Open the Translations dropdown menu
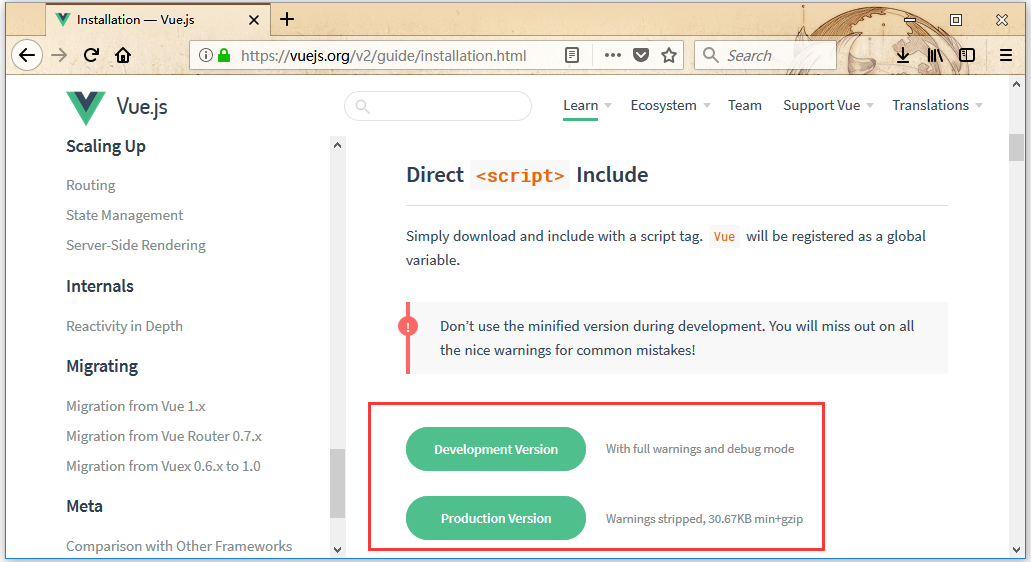Viewport: 1031px width, 562px height. [x=937, y=105]
